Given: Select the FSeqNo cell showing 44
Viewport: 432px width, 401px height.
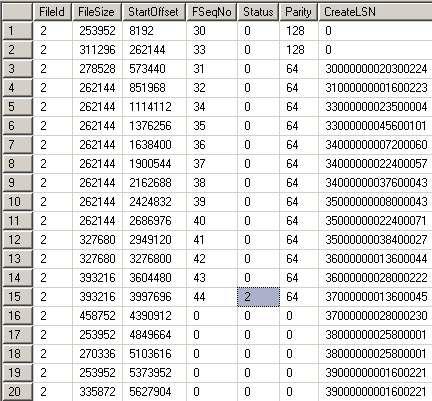Looking at the screenshot, I should 212,297.
